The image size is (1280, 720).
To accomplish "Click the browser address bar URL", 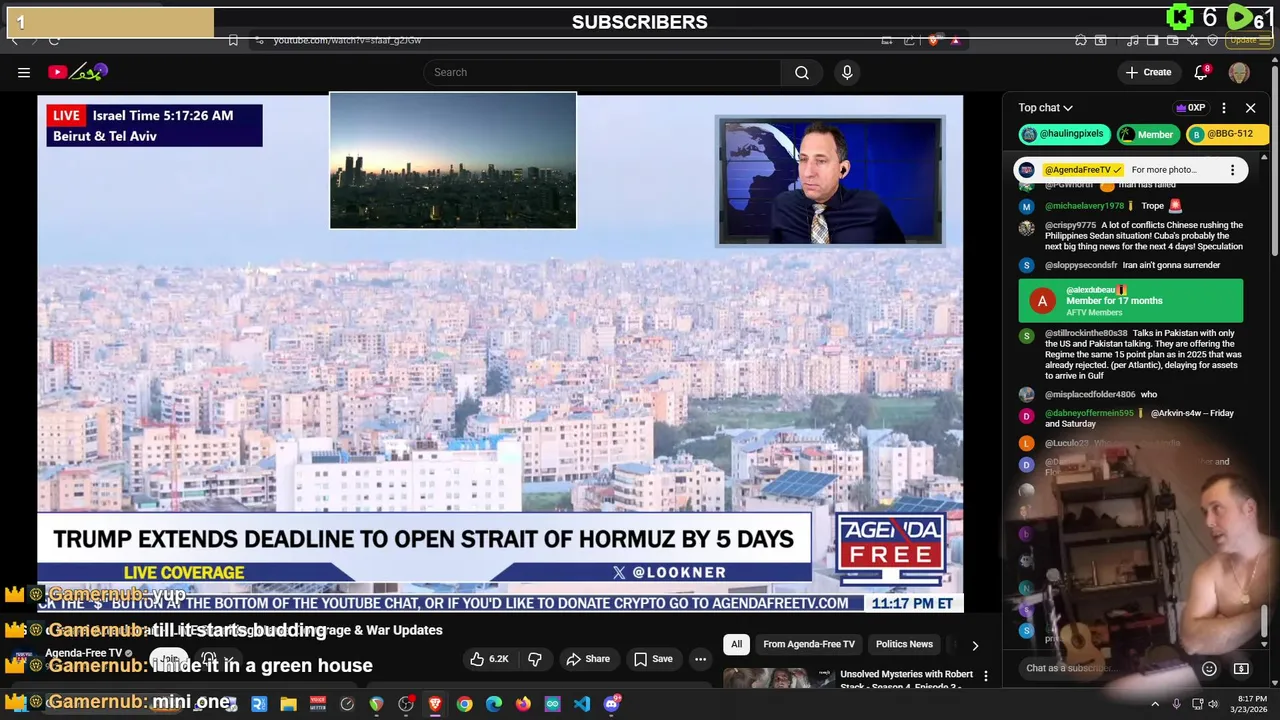I will pyautogui.click(x=347, y=40).
